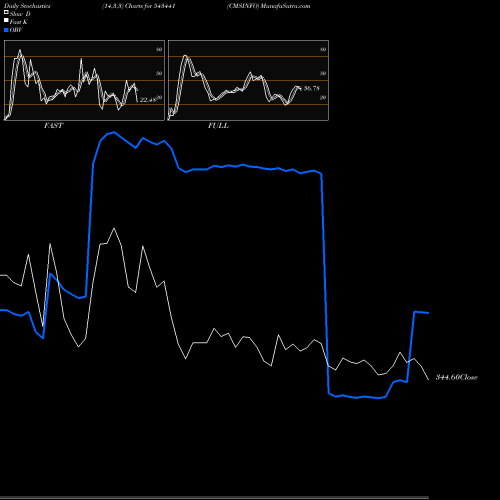Click the 50 axis label in FULL chart
Screen dimensions: 500x500
(323, 73)
